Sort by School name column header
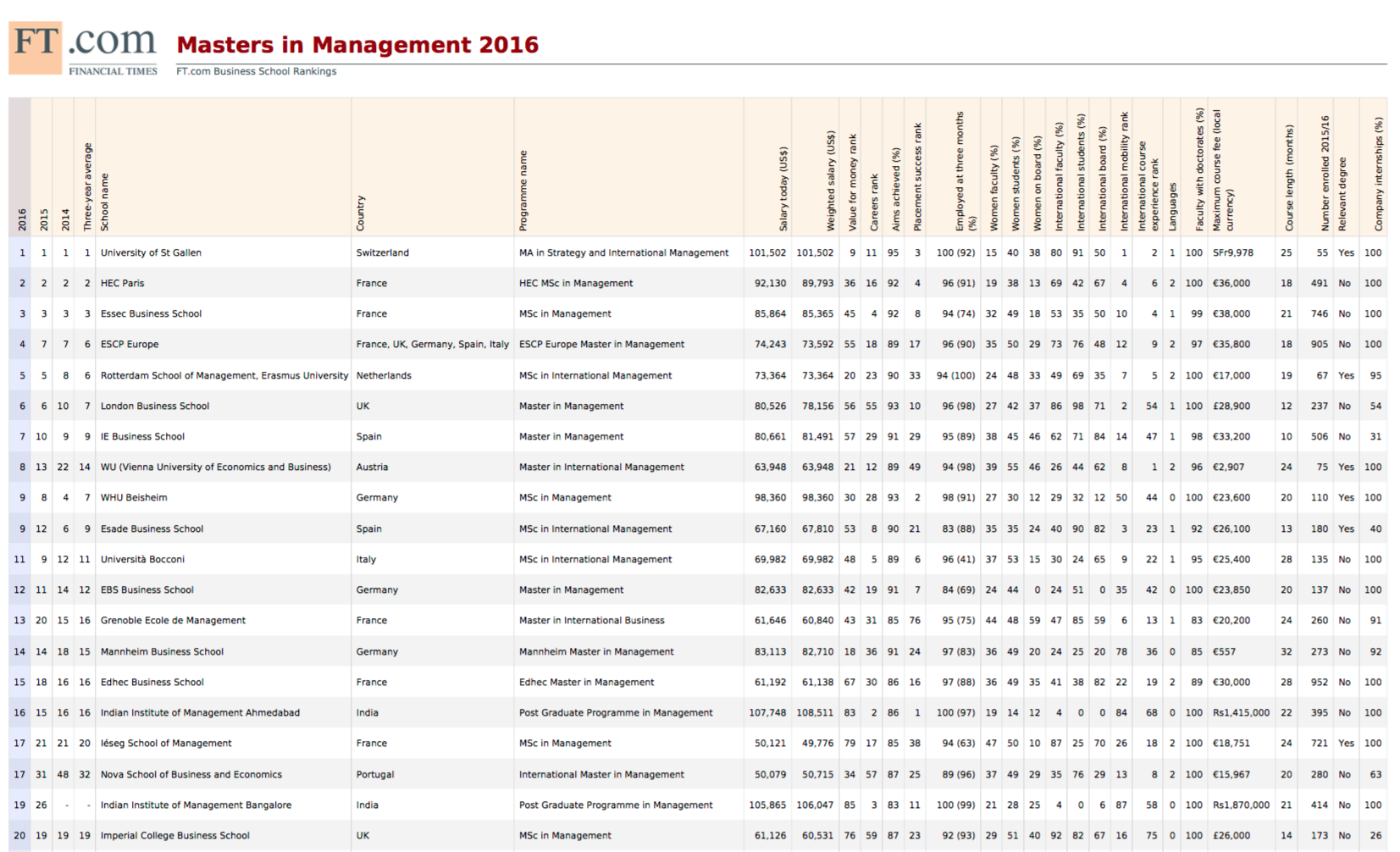This screenshot has width=1400, height=852. [x=105, y=202]
